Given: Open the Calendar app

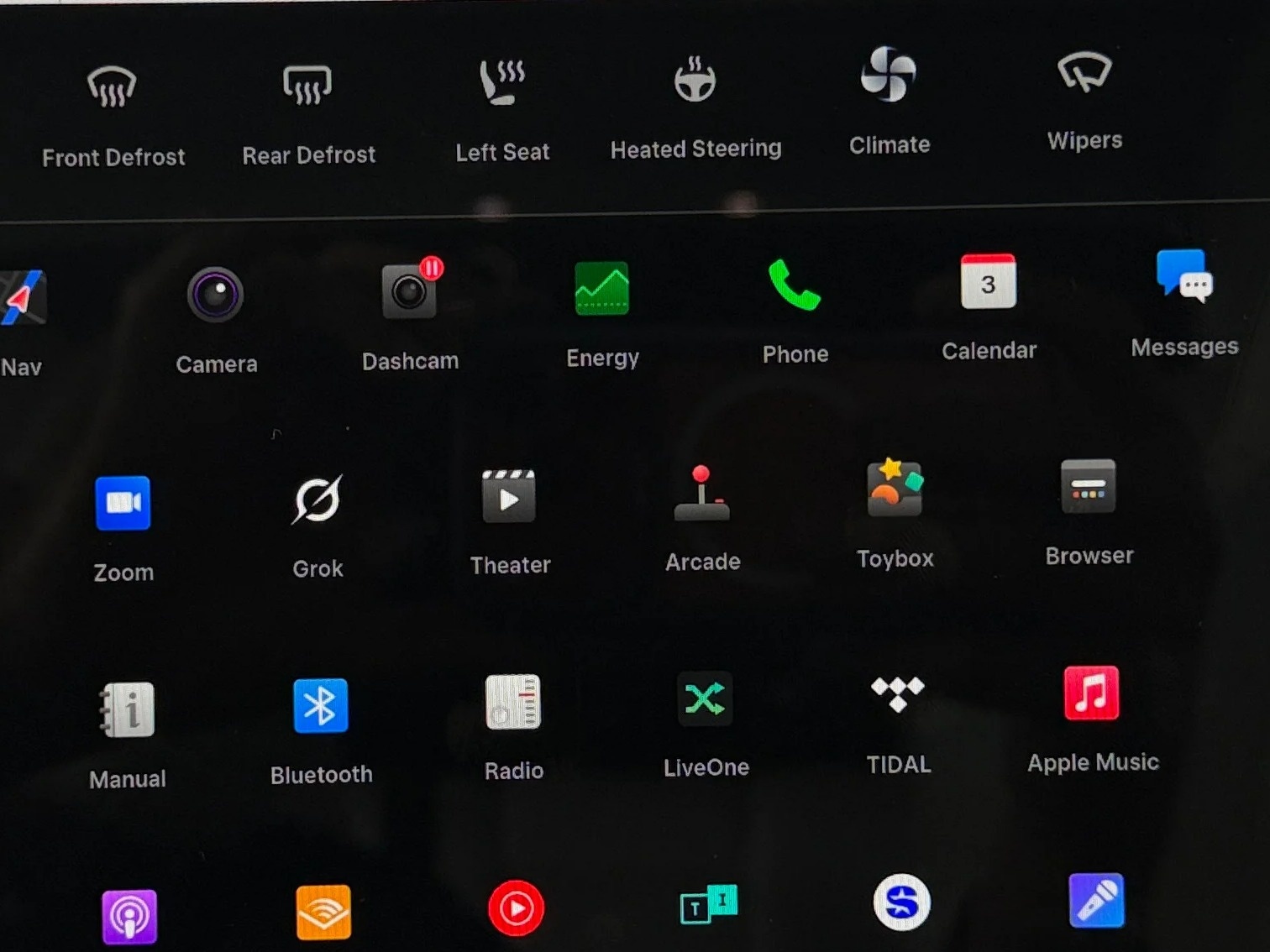Looking at the screenshot, I should click(x=988, y=281).
